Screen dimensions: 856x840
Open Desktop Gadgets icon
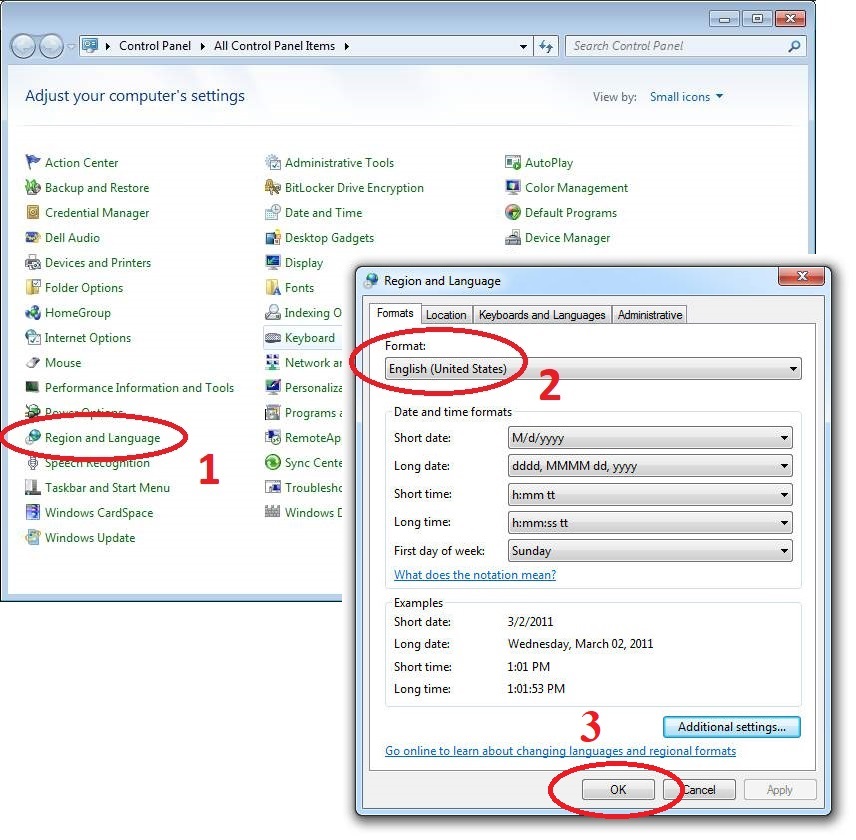point(272,237)
